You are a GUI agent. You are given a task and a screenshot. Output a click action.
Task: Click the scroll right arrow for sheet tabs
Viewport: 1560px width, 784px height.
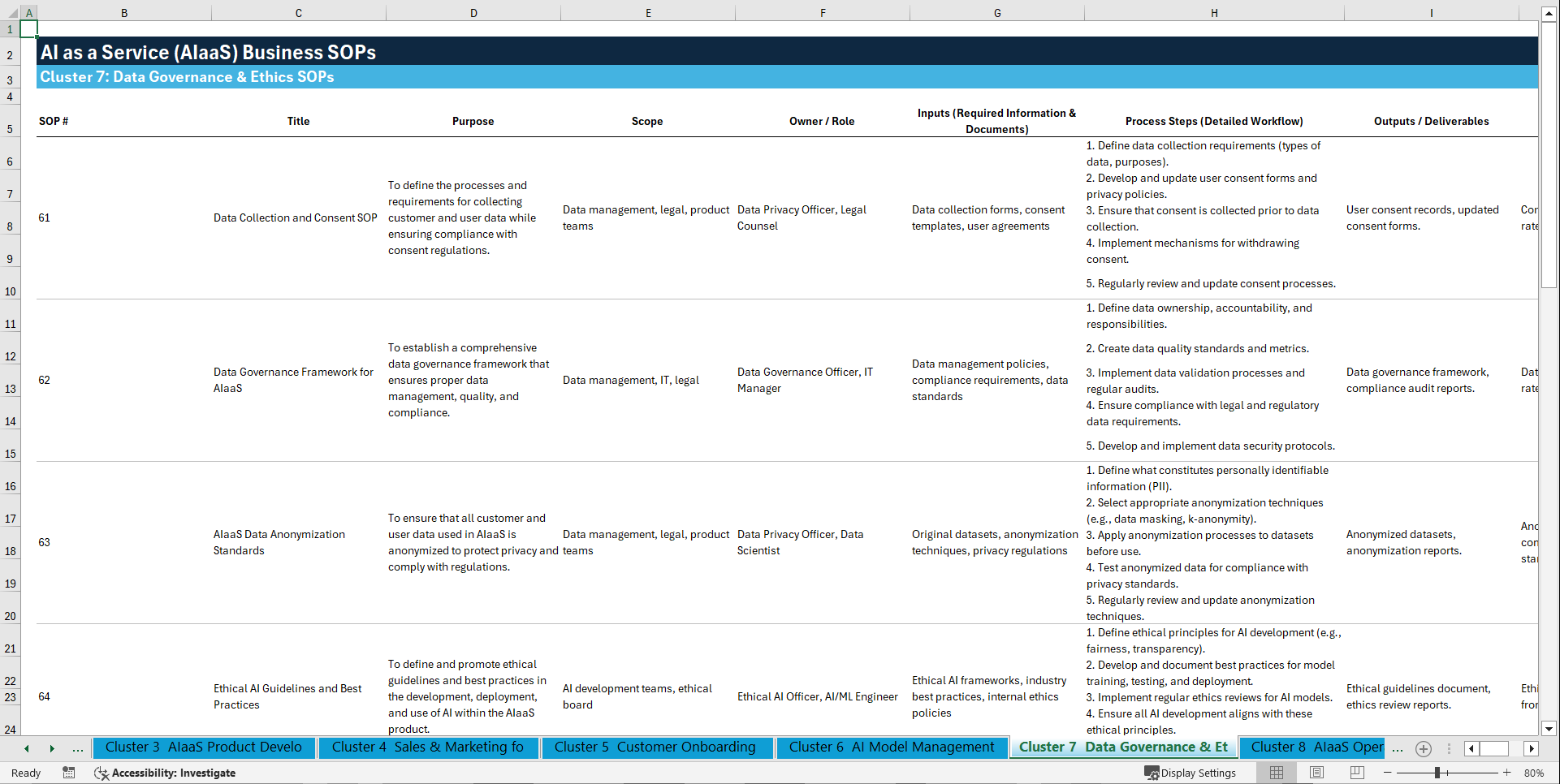52,748
